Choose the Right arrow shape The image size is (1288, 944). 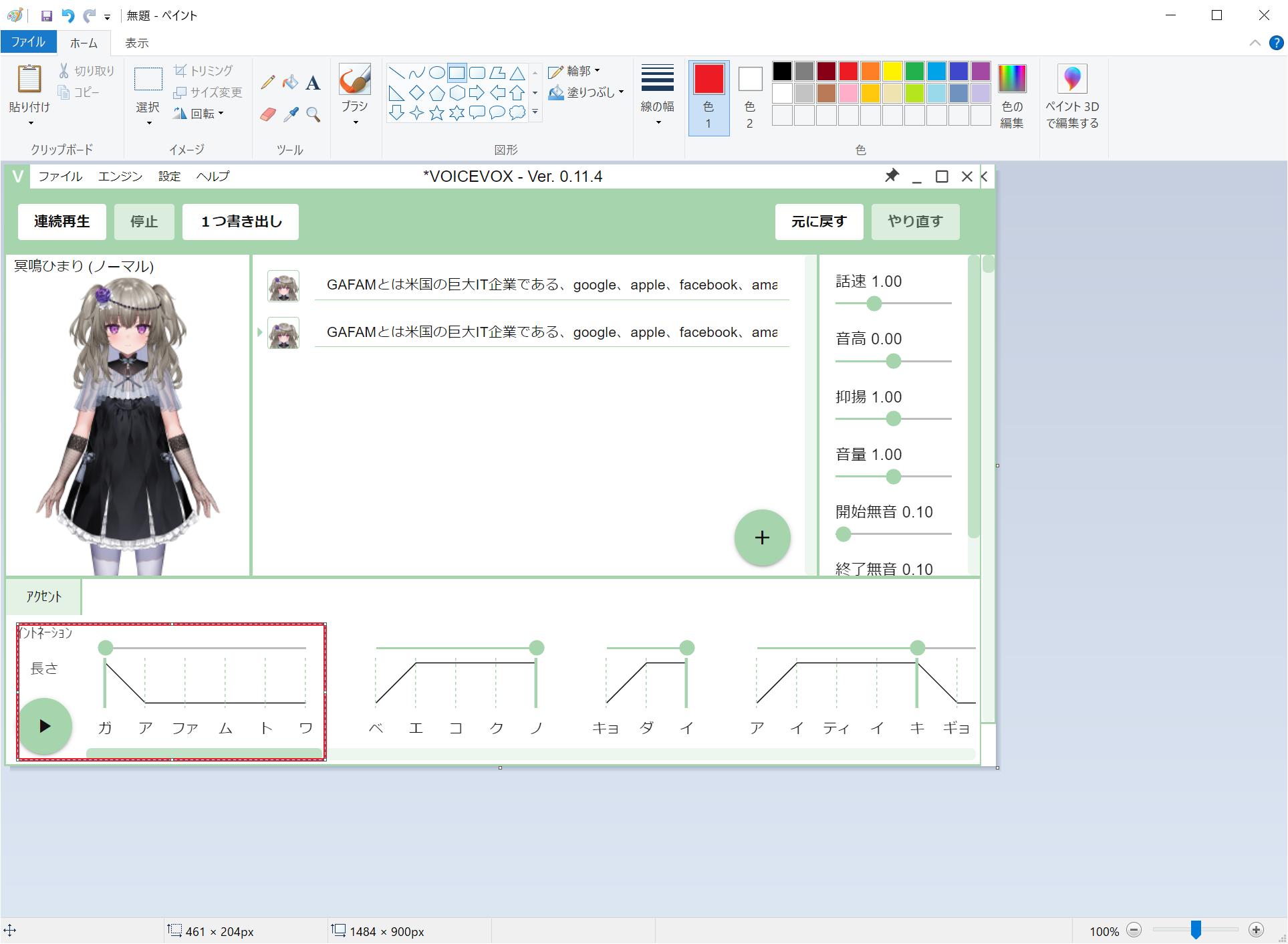pyautogui.click(x=477, y=93)
